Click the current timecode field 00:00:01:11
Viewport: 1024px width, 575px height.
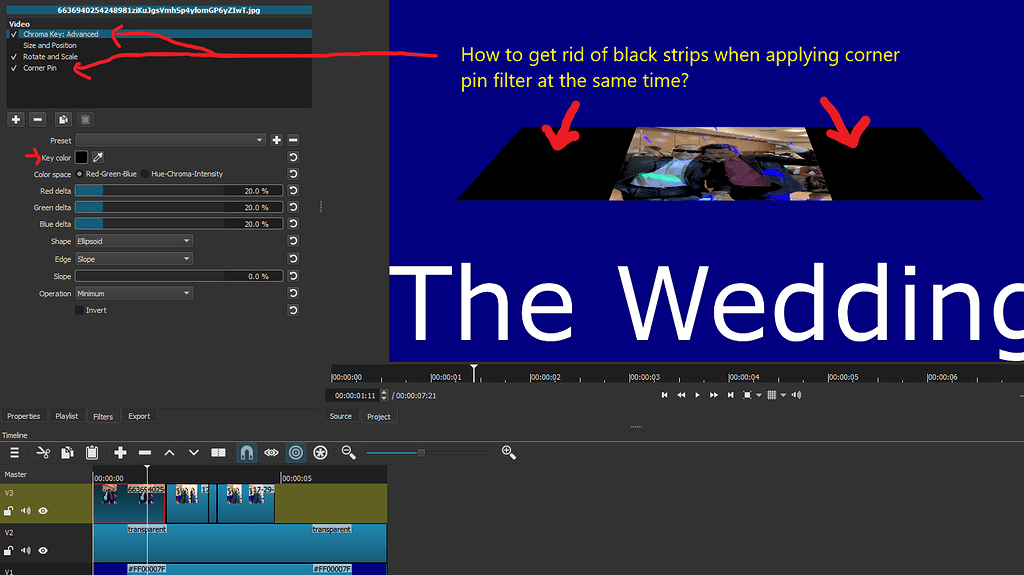355,395
